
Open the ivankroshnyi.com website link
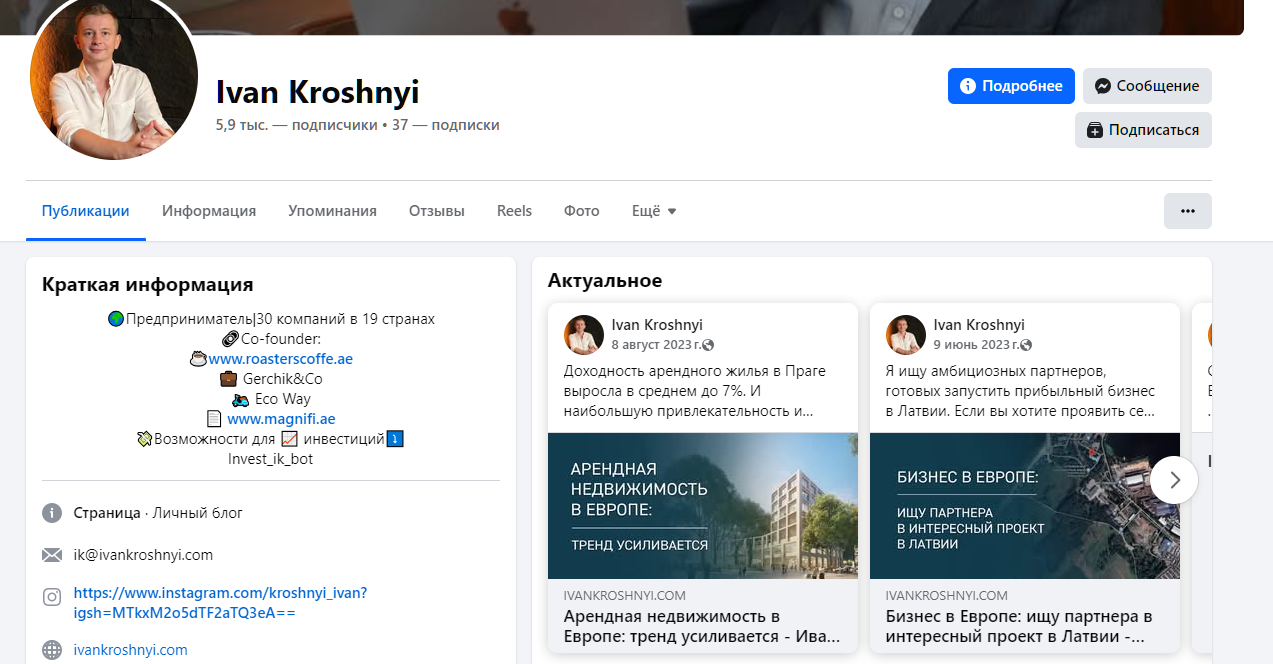pos(131,650)
